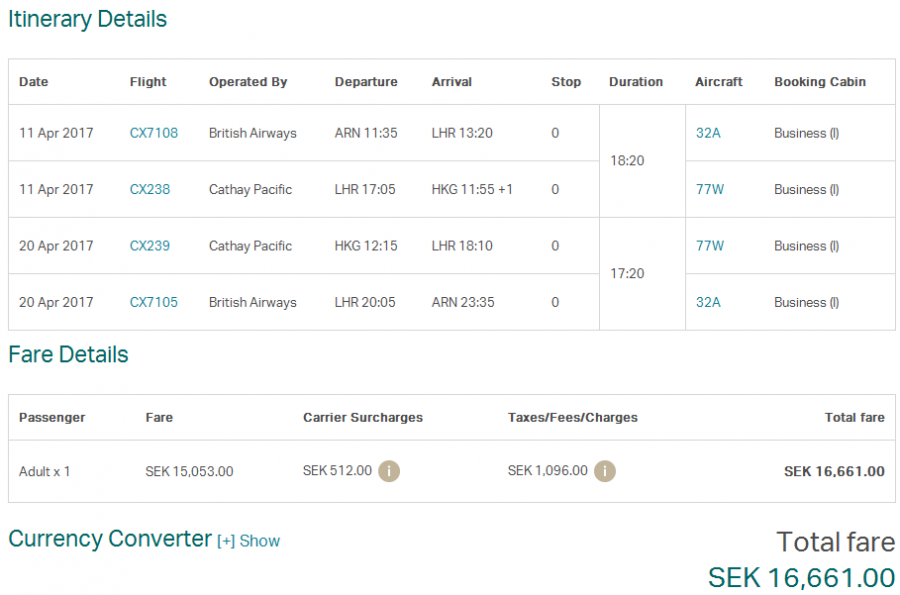900x595 pixels.
Task: Click the Adult x 1 passenger cell
Action: [x=44, y=471]
